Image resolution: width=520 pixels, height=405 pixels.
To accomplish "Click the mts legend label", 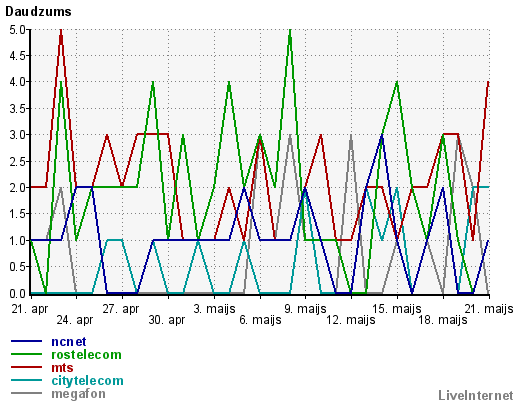I will pos(62,368).
